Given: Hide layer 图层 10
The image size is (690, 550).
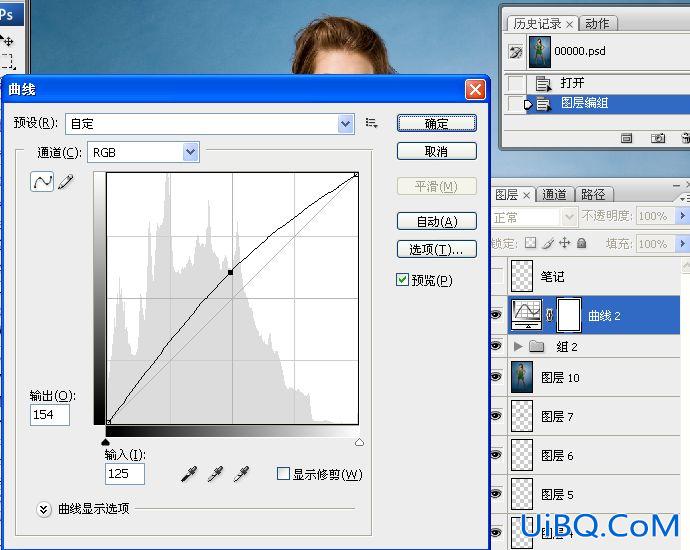Looking at the screenshot, I should 496,377.
